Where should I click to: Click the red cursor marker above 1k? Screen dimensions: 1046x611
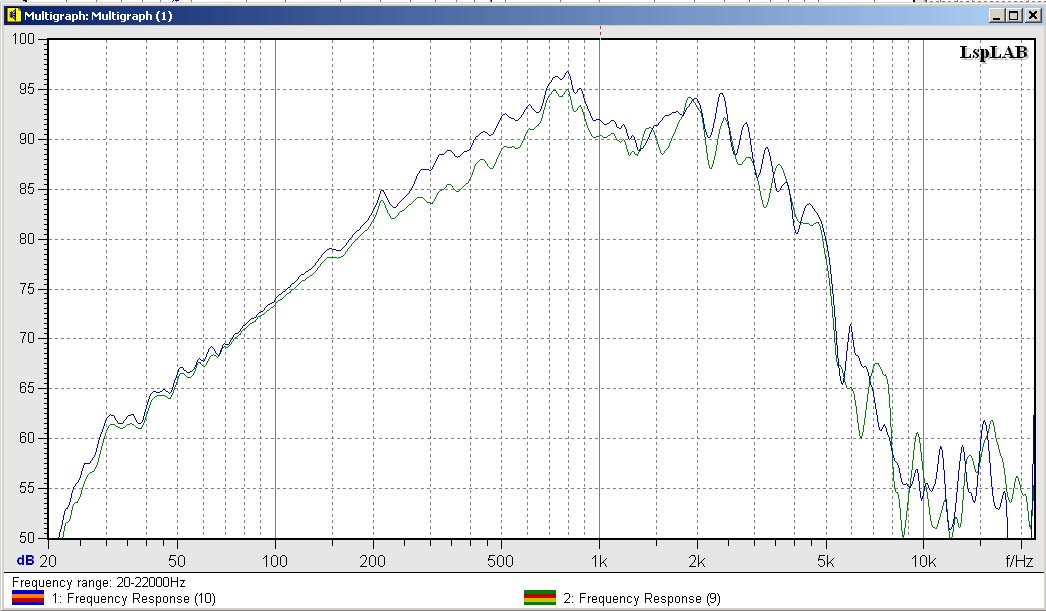click(x=600, y=31)
